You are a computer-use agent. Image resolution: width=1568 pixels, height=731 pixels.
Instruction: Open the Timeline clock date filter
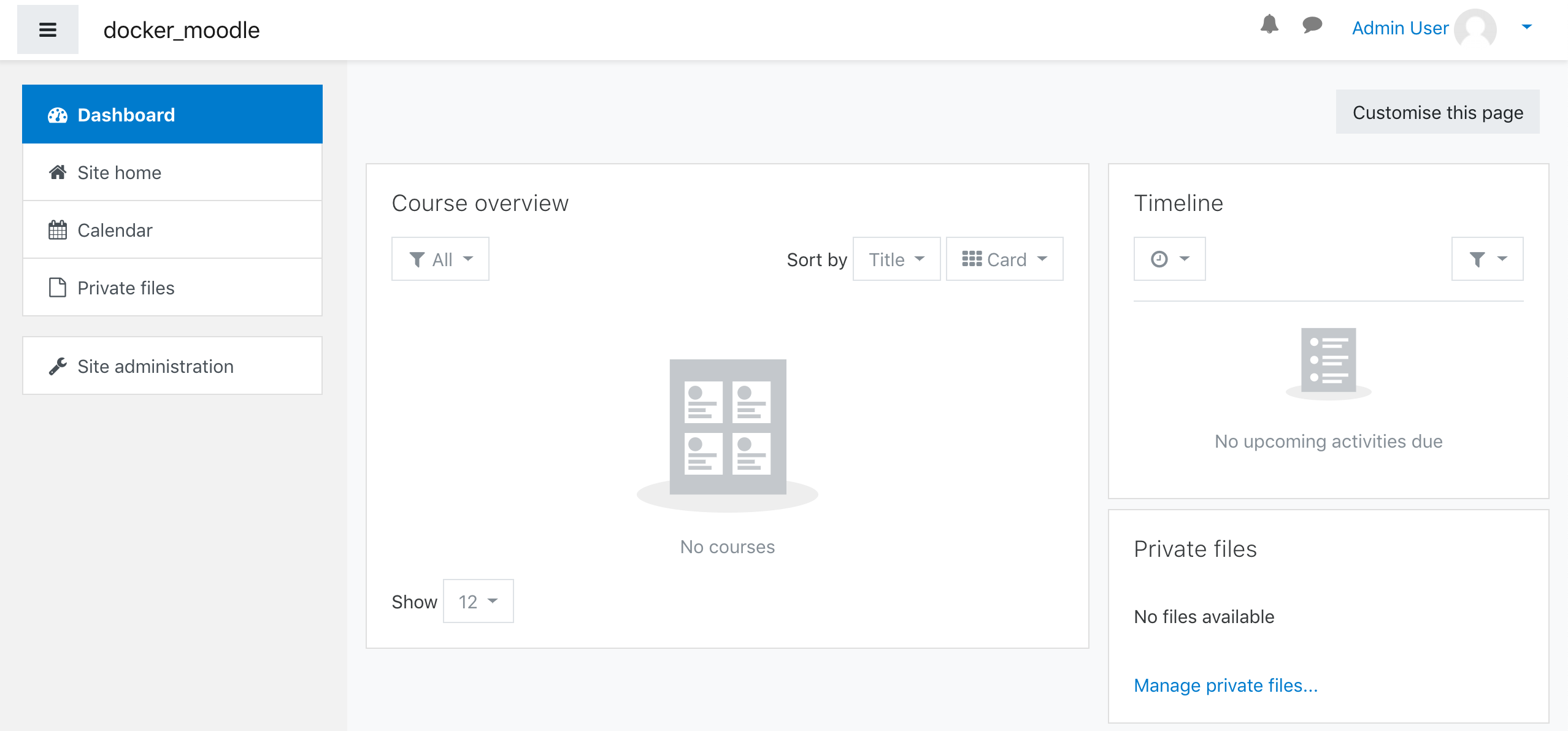[x=1170, y=259]
